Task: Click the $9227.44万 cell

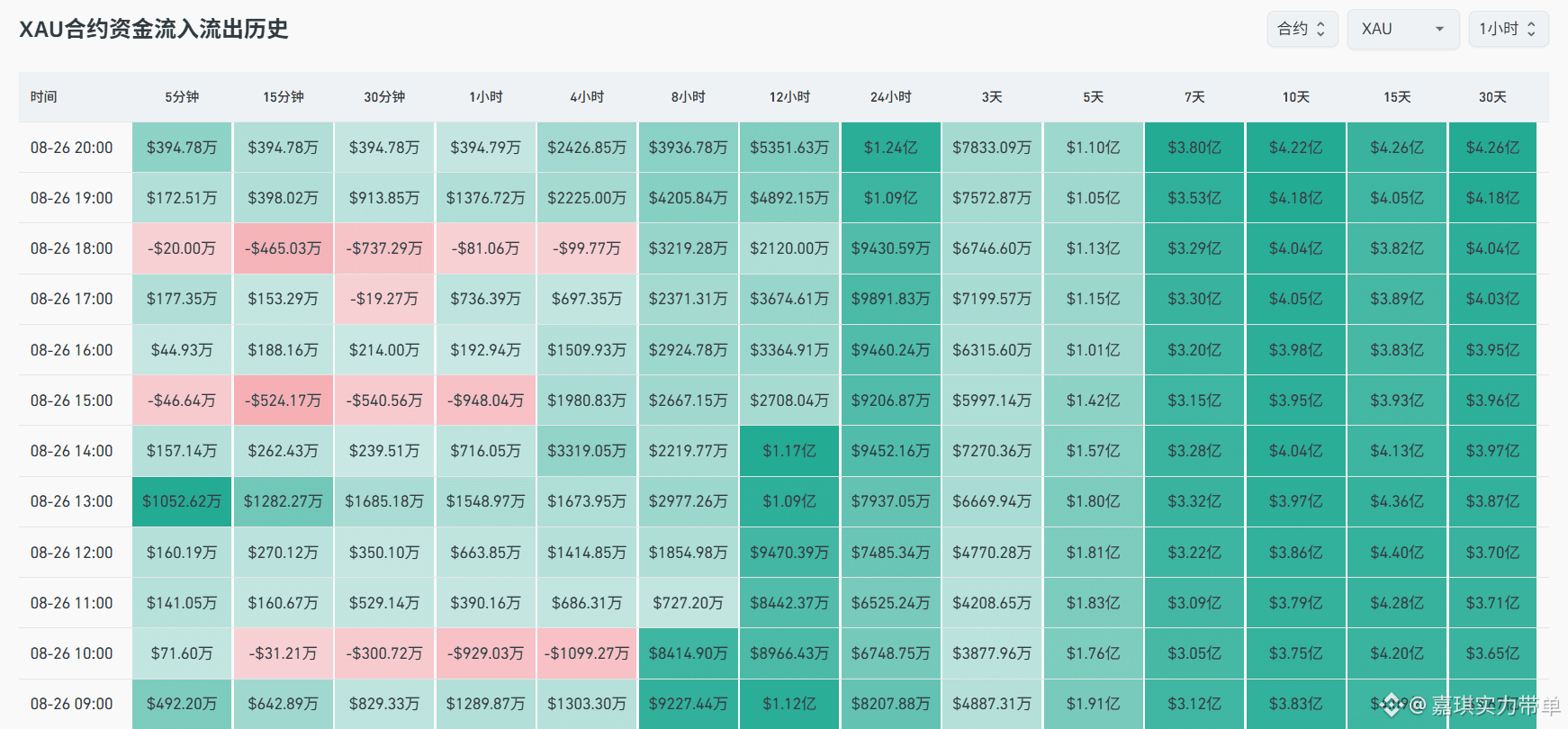Action: tap(689, 704)
